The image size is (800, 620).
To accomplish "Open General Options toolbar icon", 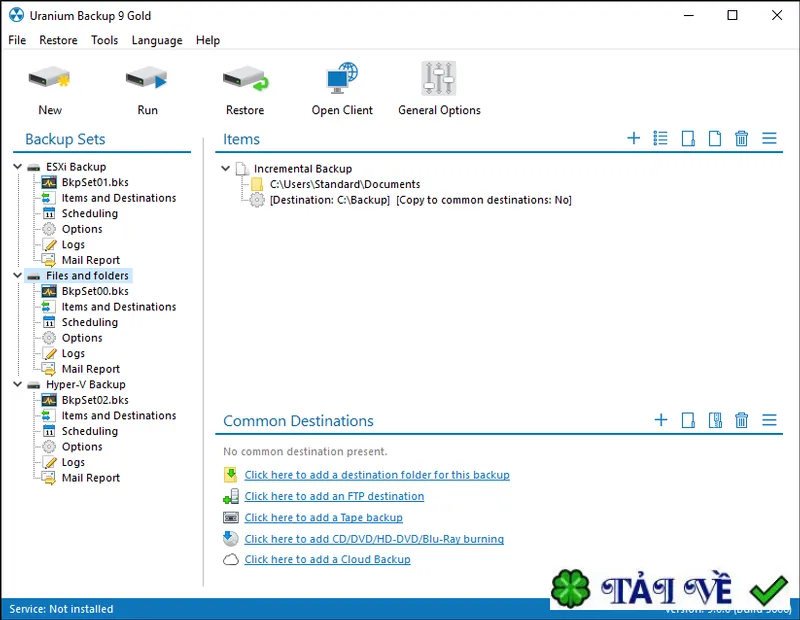I will (439, 78).
